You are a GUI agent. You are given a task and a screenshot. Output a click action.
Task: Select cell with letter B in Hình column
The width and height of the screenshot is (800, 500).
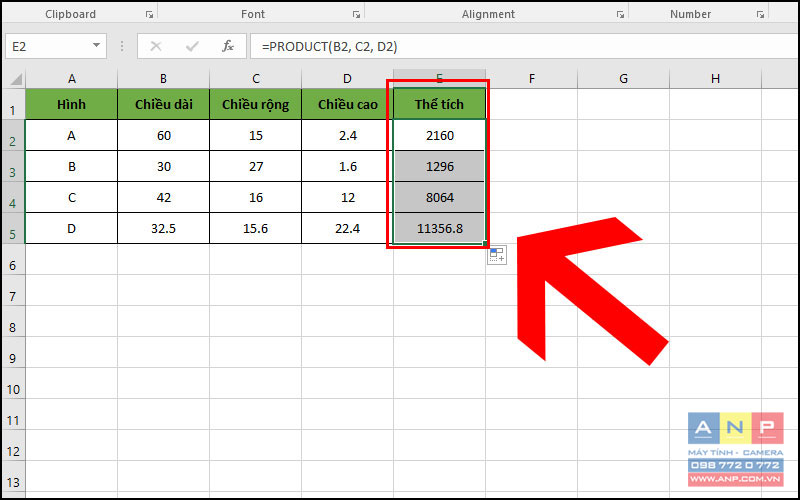(x=71, y=167)
